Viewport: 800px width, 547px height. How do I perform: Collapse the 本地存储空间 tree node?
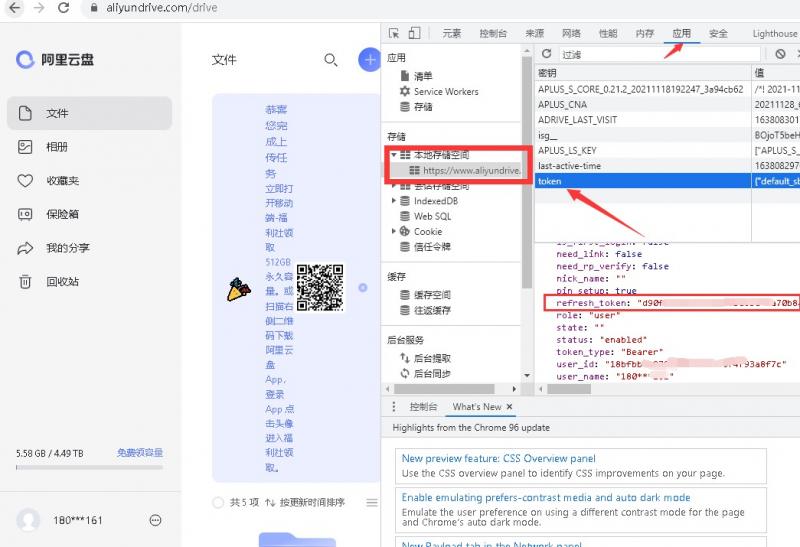coord(393,155)
